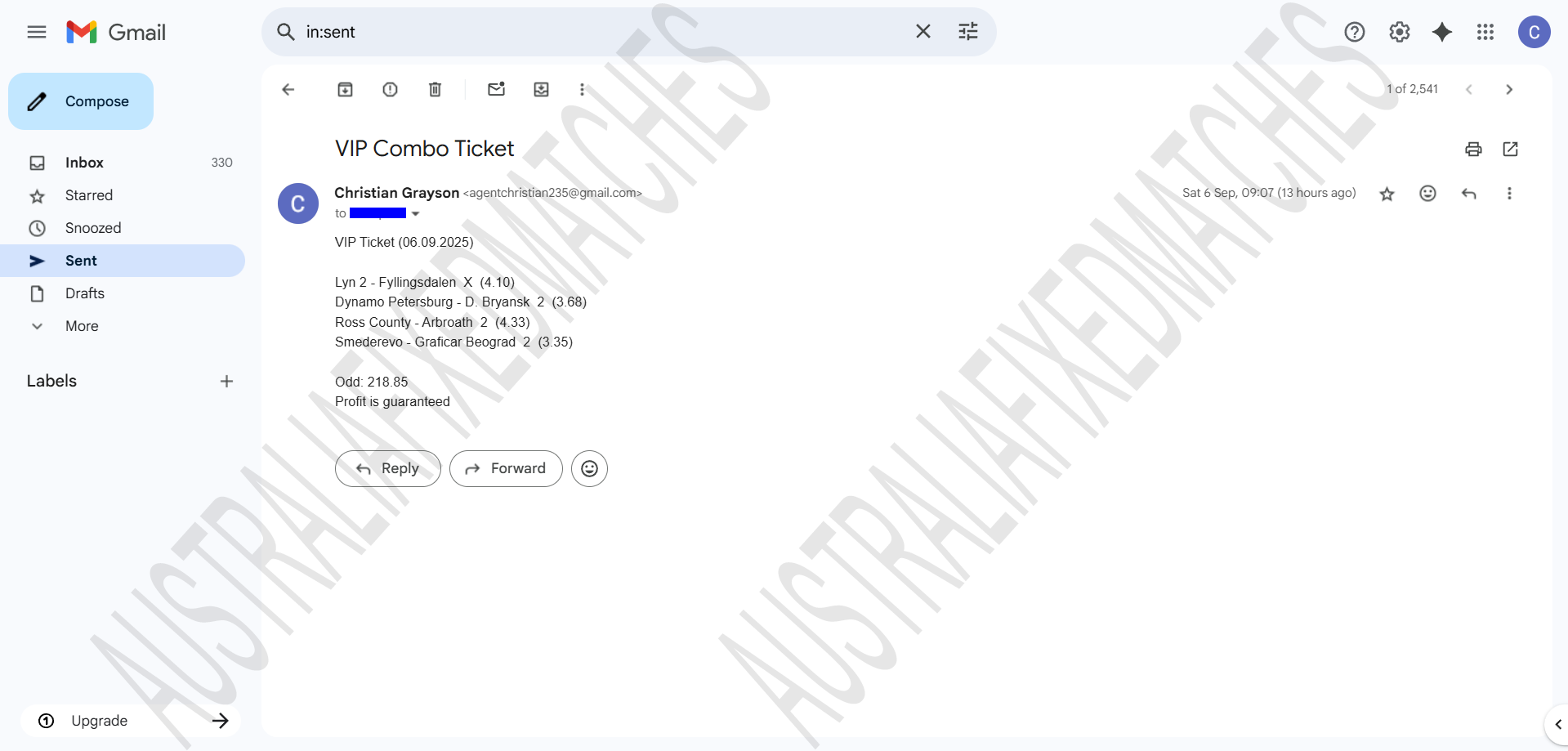
Task: Open the Starred folder
Action: pyautogui.click(x=123, y=195)
